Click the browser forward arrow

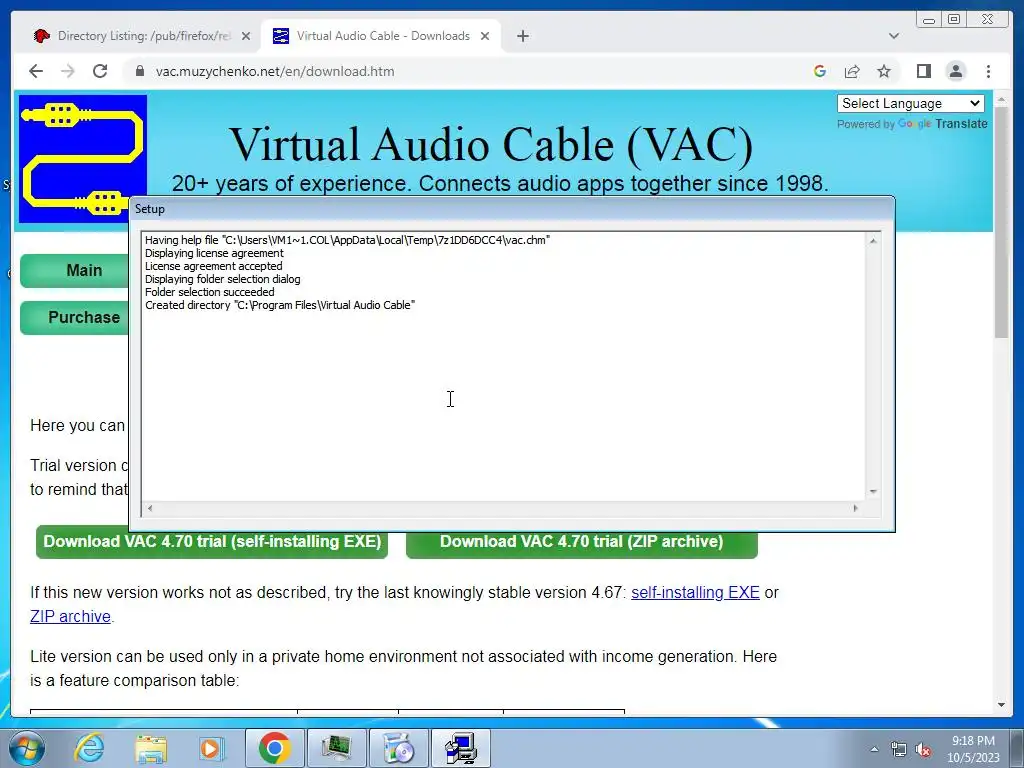(68, 71)
